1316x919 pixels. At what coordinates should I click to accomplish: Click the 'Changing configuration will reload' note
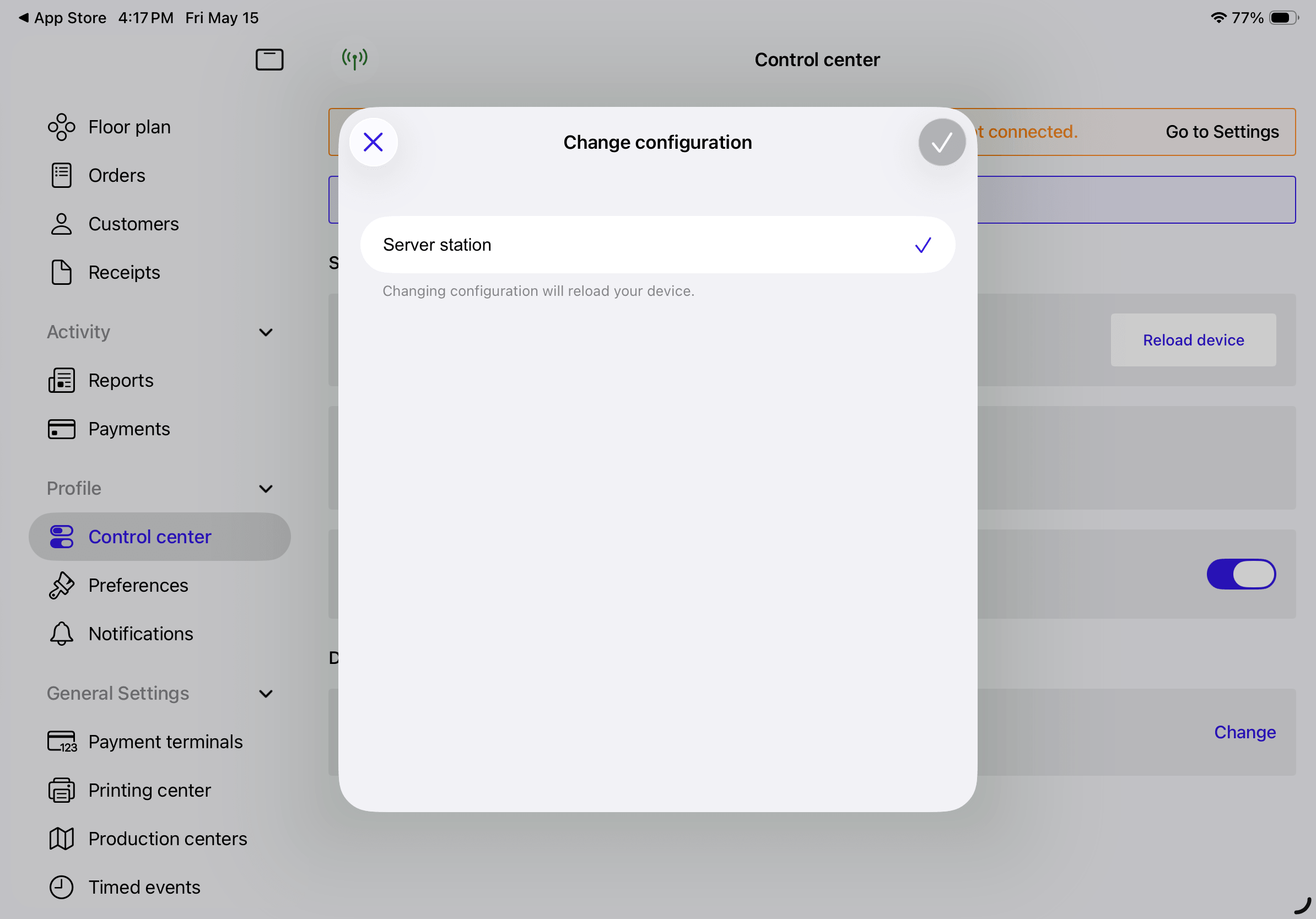[x=538, y=291]
